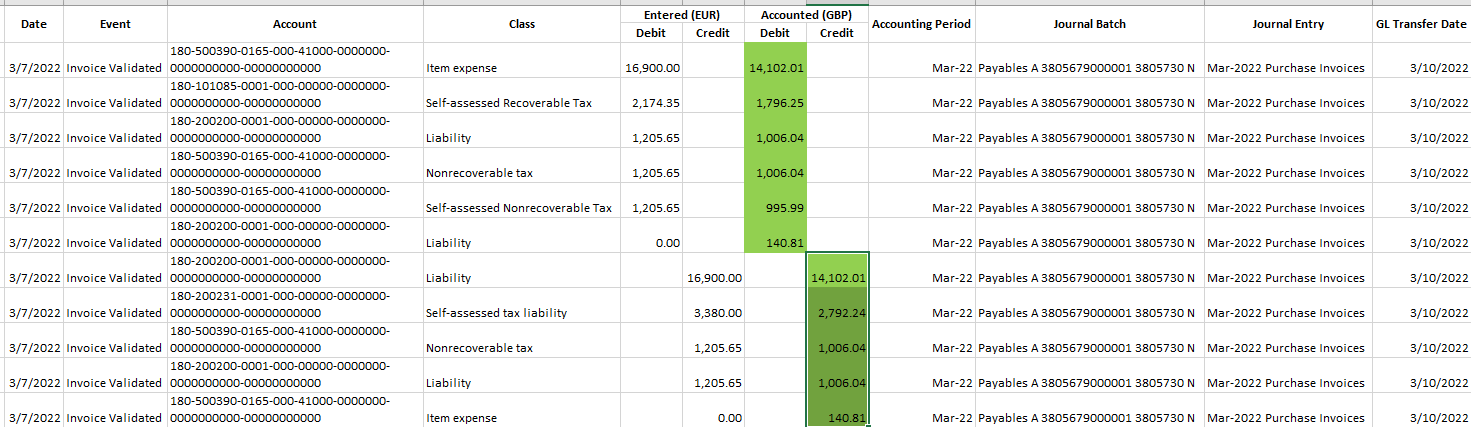Select the Class column header
Screen dimensions: 1471x427
pyautogui.click(x=521, y=24)
